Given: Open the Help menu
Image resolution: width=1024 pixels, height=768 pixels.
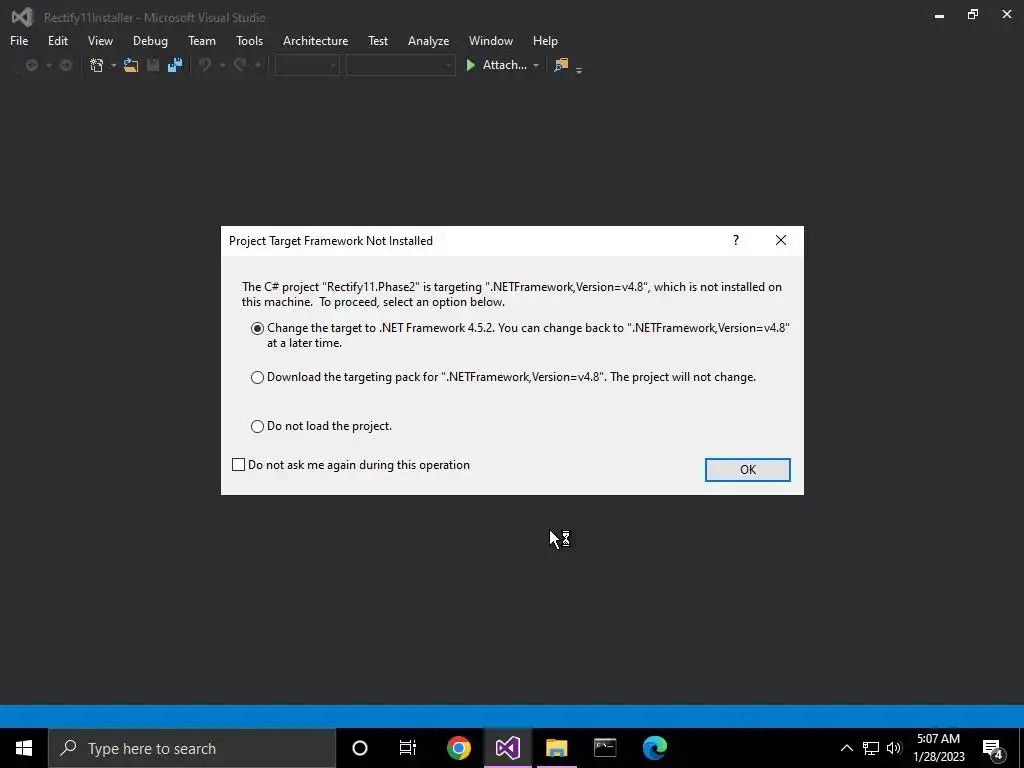Looking at the screenshot, I should pos(545,40).
